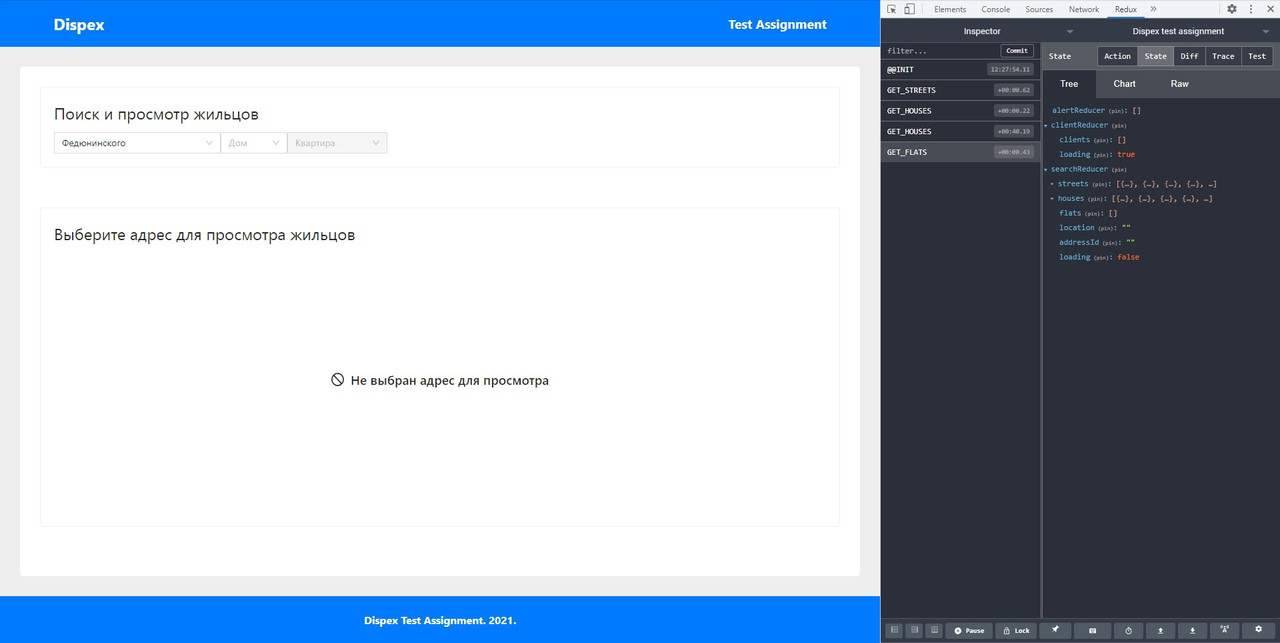Click the Import state upload button

[x=1160, y=630]
